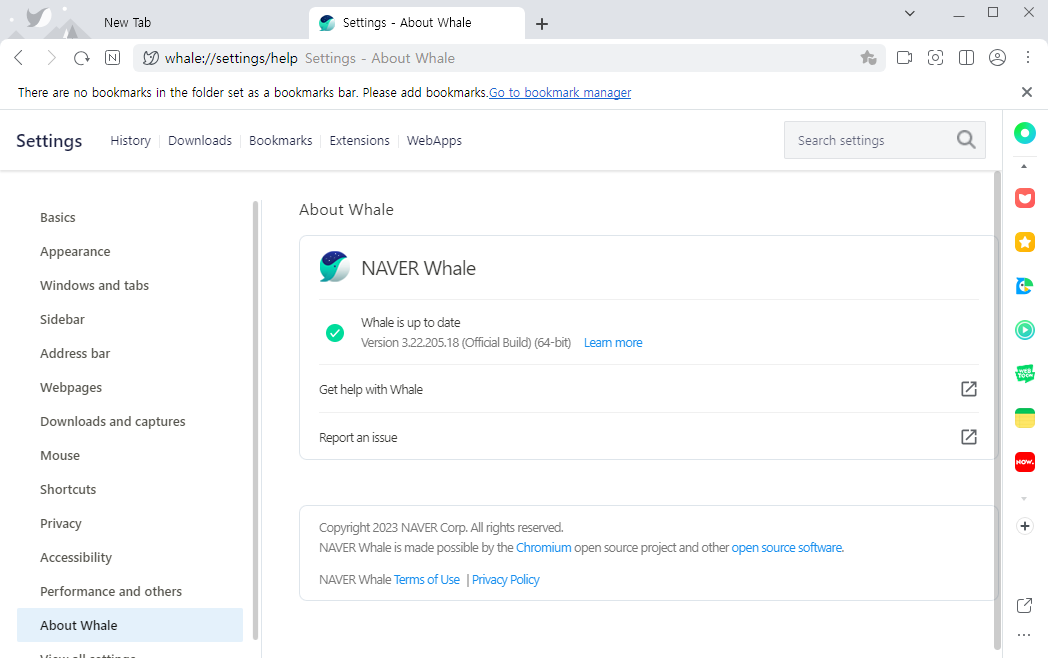Open the Privacy Policy link

pyautogui.click(x=505, y=579)
